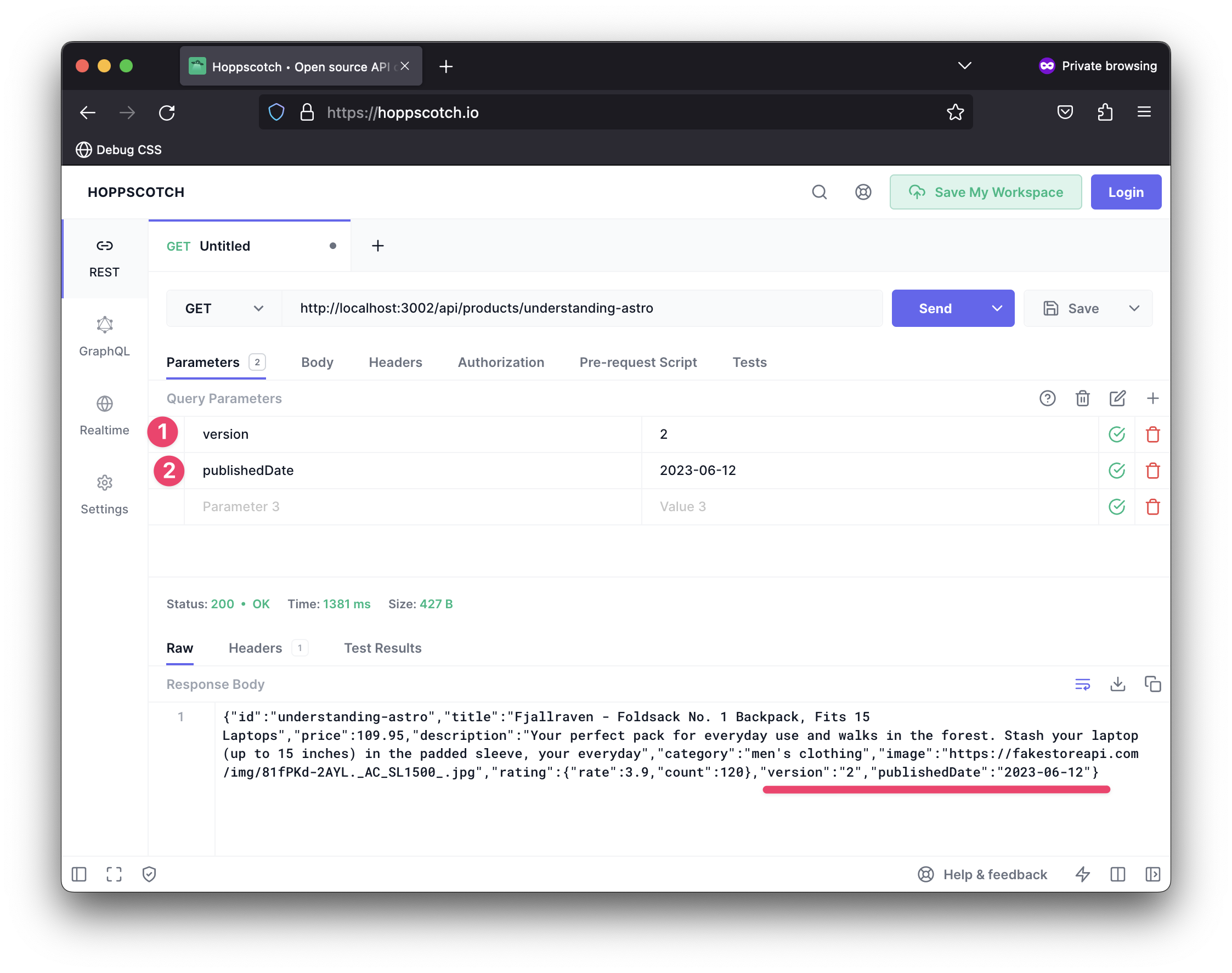Expand the Save button dropdown
The width and height of the screenshot is (1232, 973).
1135,308
